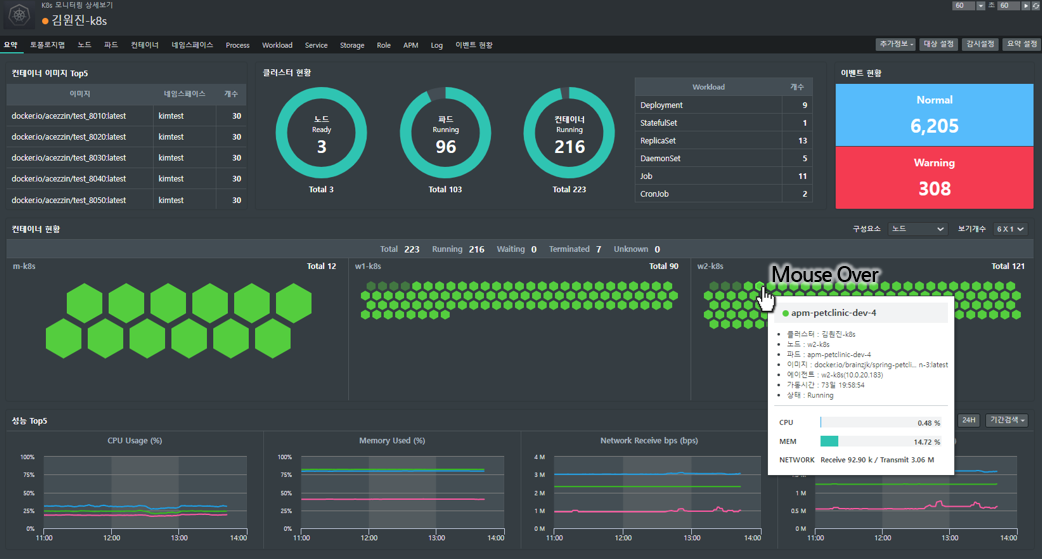Open the 컨테이너 tab in navigation bar
1042x559 pixels.
(x=145, y=45)
